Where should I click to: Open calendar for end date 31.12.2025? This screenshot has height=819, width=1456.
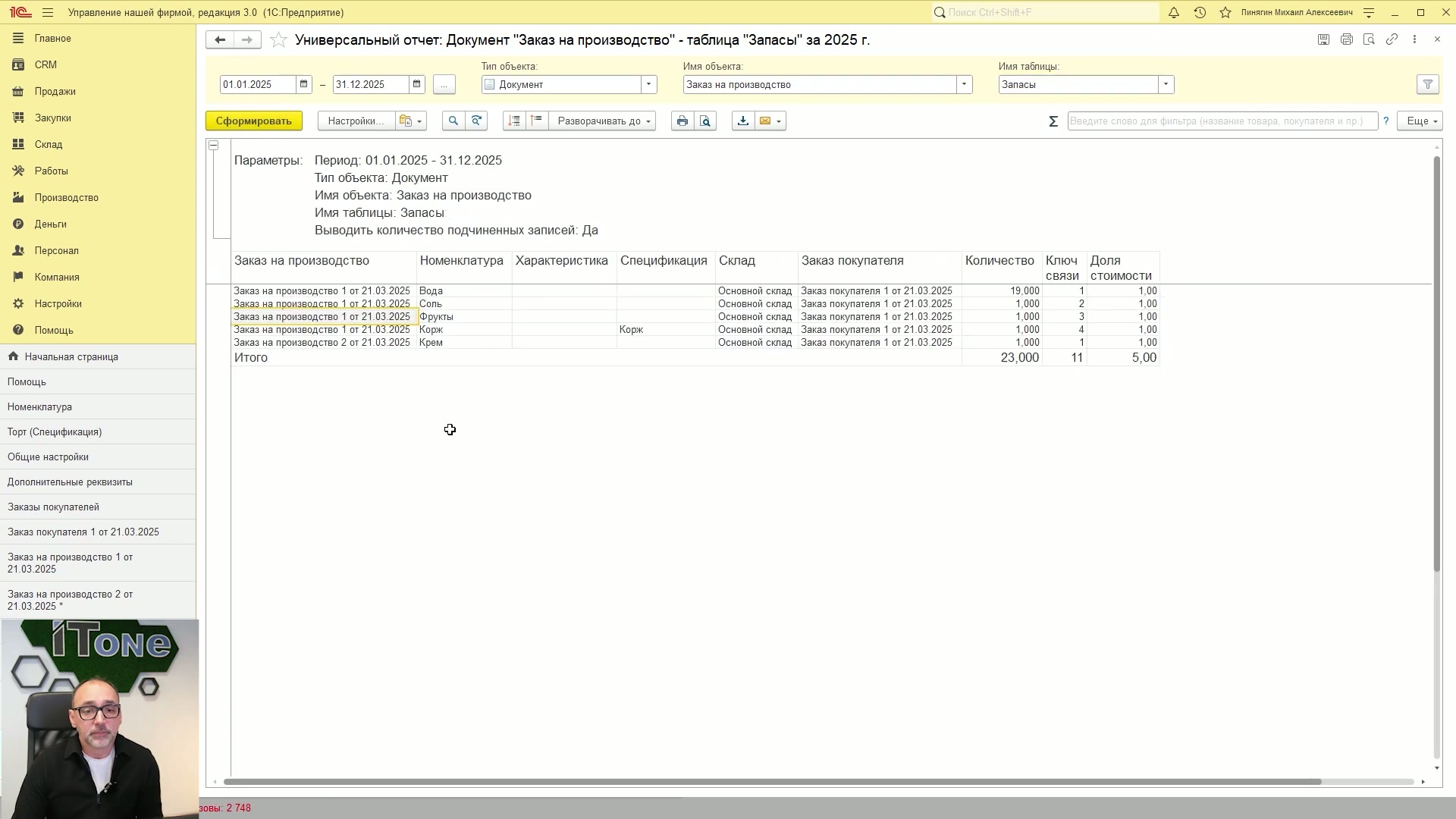point(417,85)
